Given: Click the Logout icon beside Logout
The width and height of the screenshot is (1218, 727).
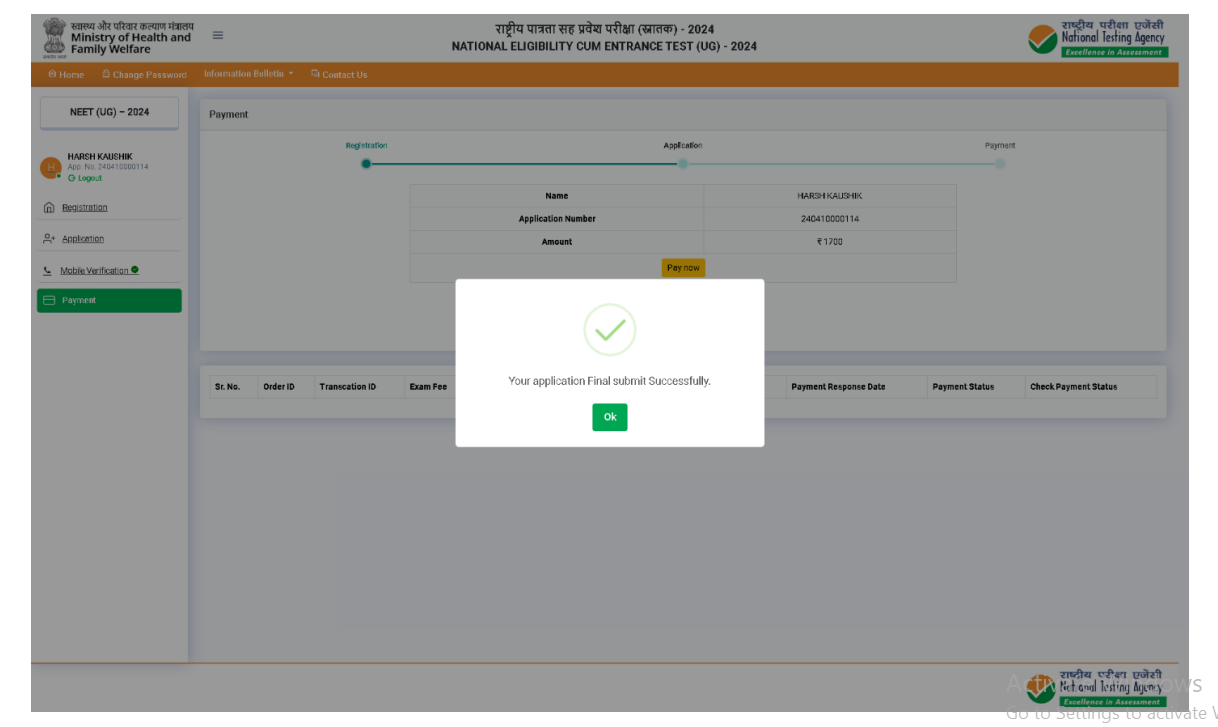Looking at the screenshot, I should (x=72, y=178).
